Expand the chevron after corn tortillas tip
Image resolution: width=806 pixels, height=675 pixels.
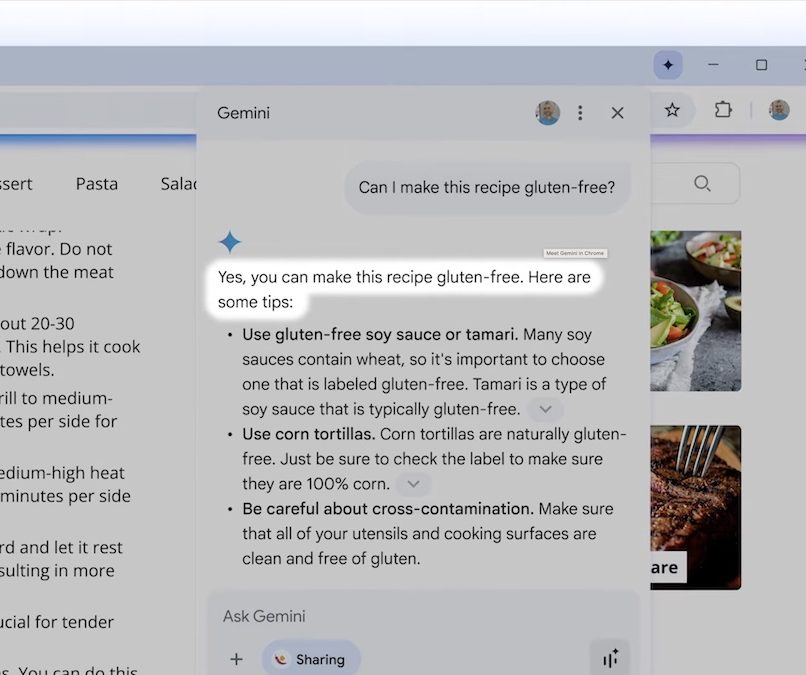(413, 484)
